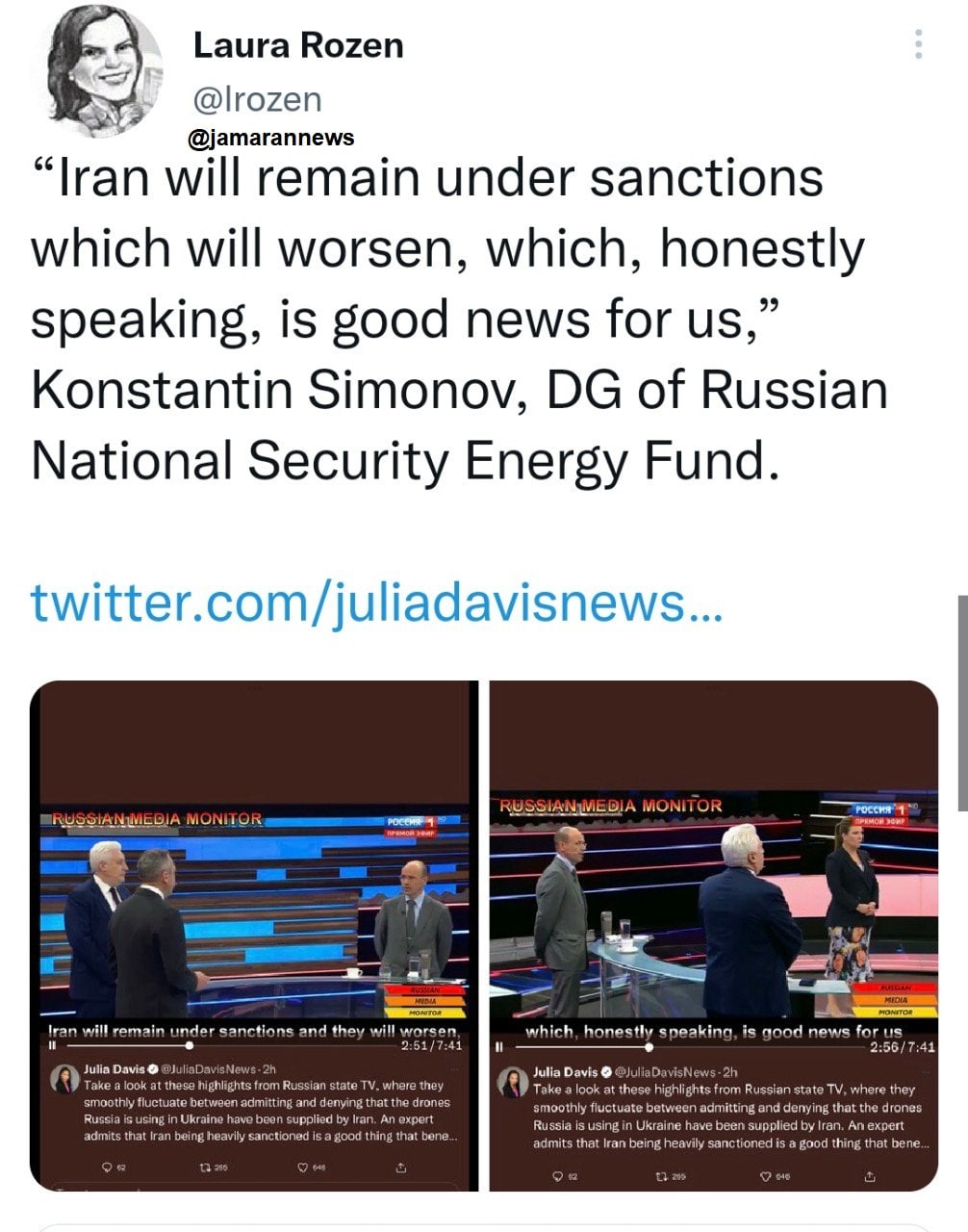Click heart like icon in right screenshot

(766, 1176)
